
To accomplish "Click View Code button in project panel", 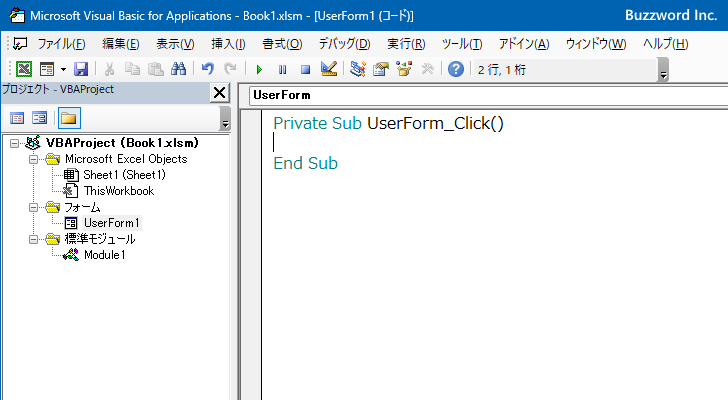I will (17, 118).
